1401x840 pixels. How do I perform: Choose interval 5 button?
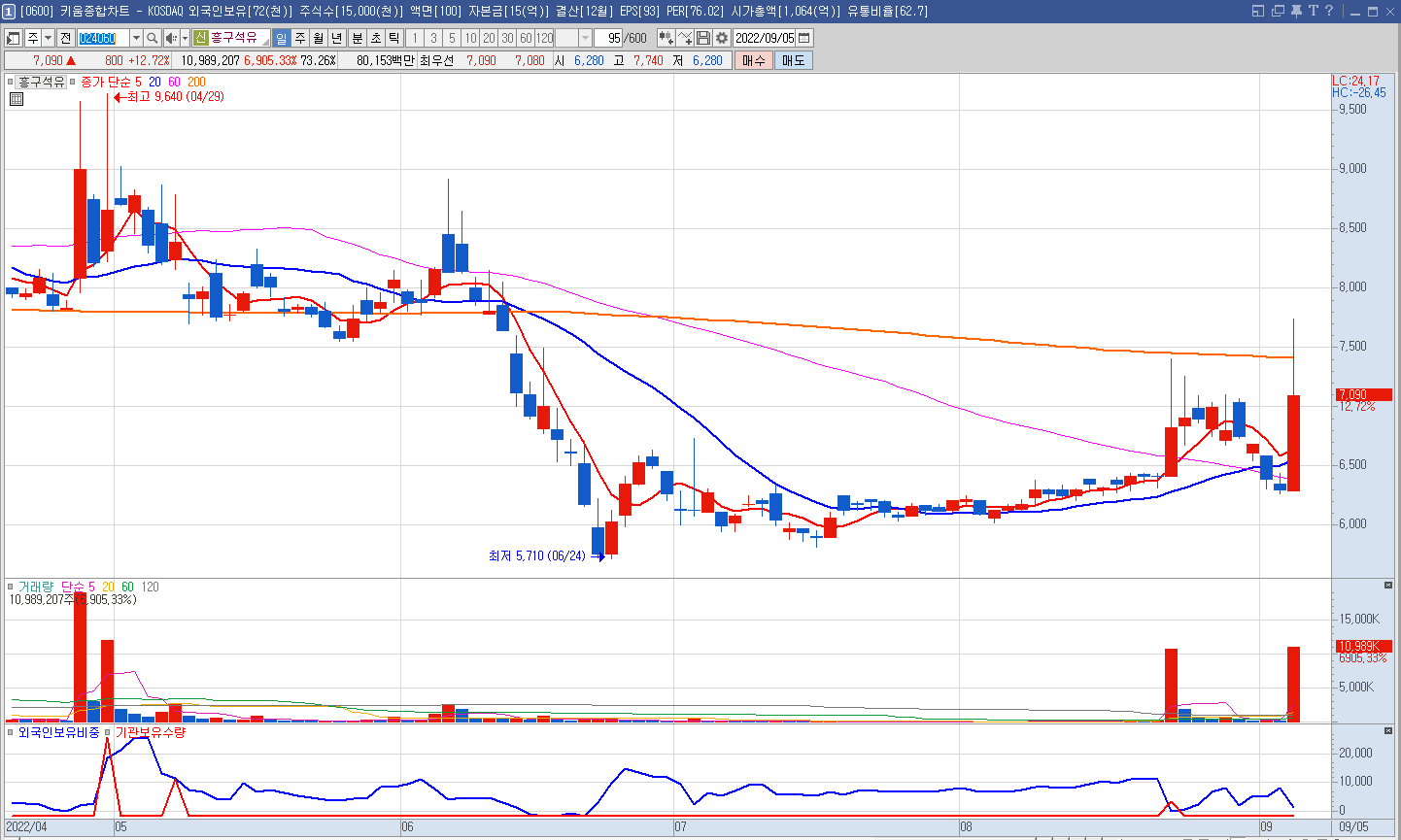[x=452, y=38]
